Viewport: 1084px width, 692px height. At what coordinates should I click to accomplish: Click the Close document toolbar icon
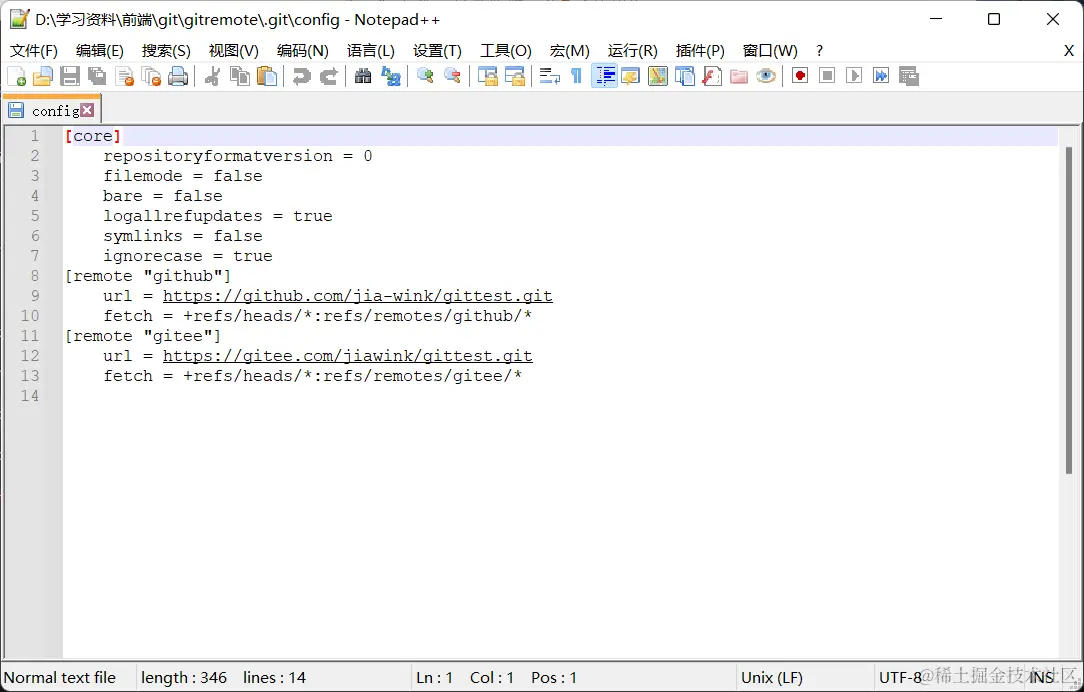point(124,76)
